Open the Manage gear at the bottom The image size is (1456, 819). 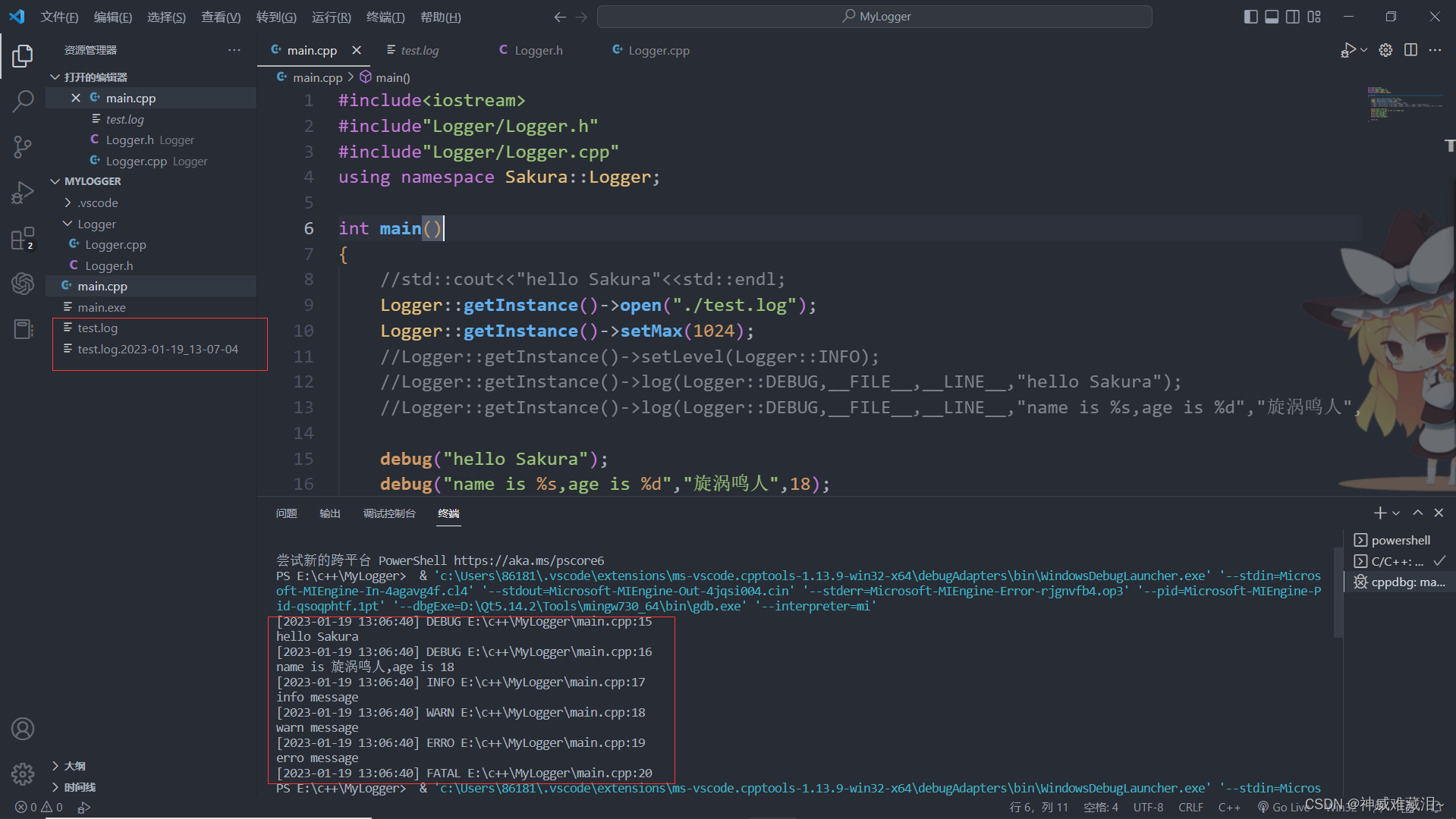tap(23, 773)
